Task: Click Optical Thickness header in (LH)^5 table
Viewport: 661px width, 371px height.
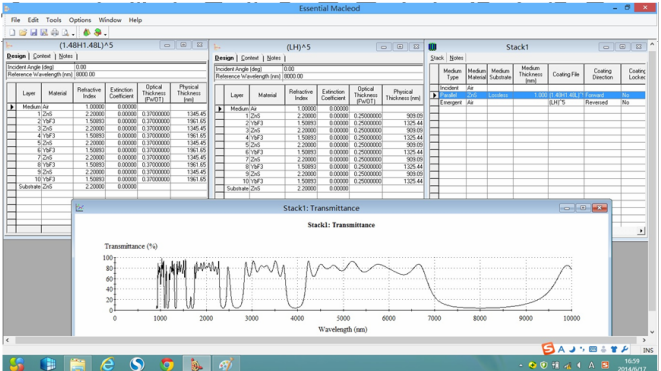Action: tap(365, 95)
